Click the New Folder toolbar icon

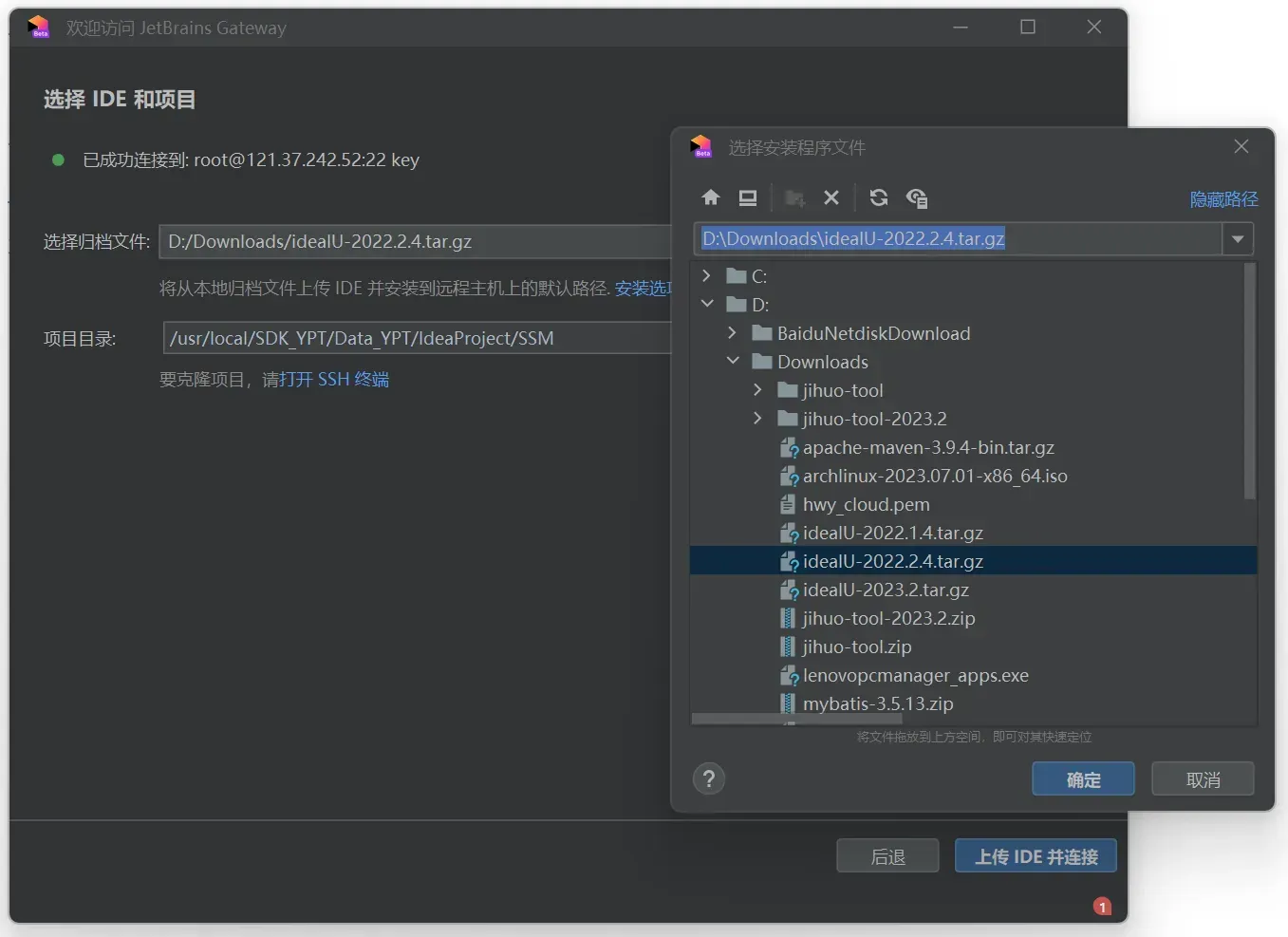[794, 197]
